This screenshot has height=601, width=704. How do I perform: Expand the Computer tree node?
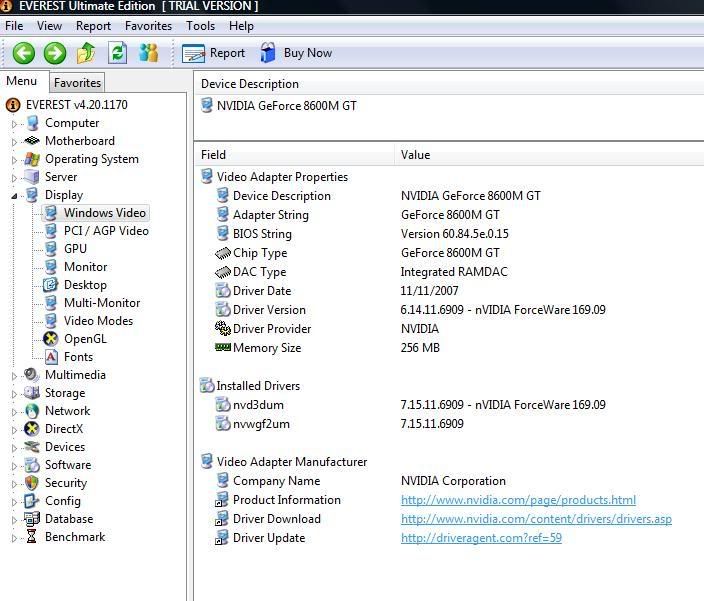click(x=14, y=124)
